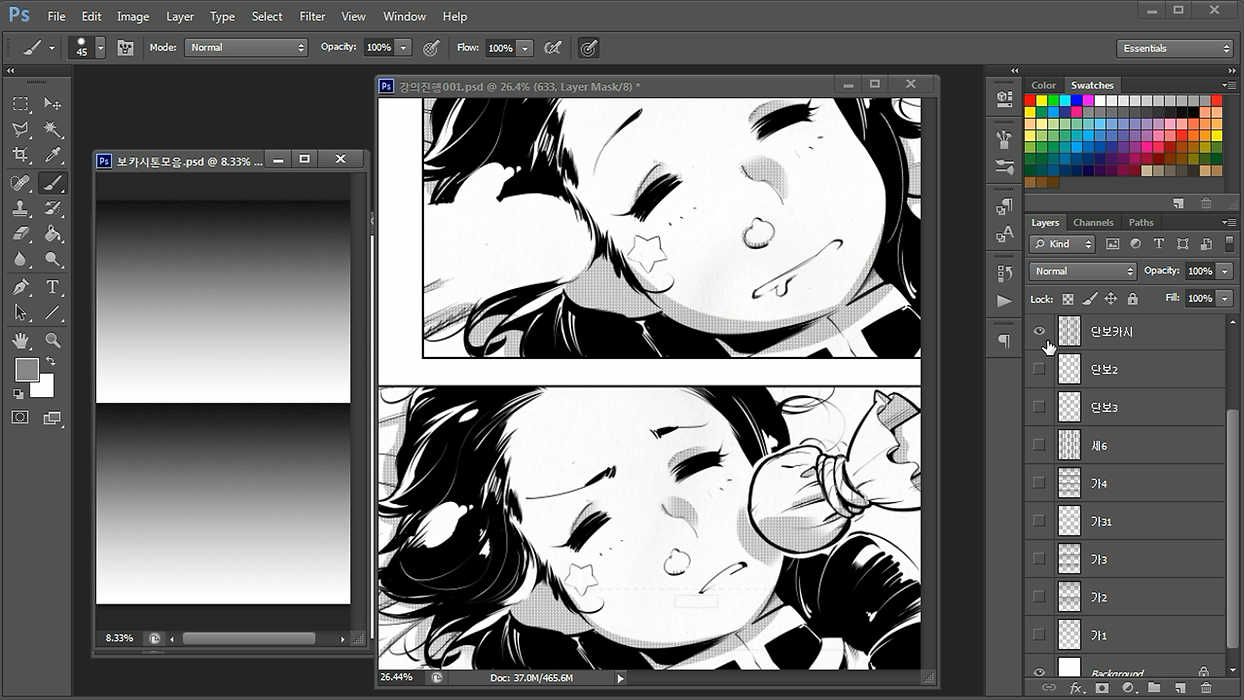This screenshot has height=700, width=1244.
Task: Select the Hand tool
Action: [20, 340]
